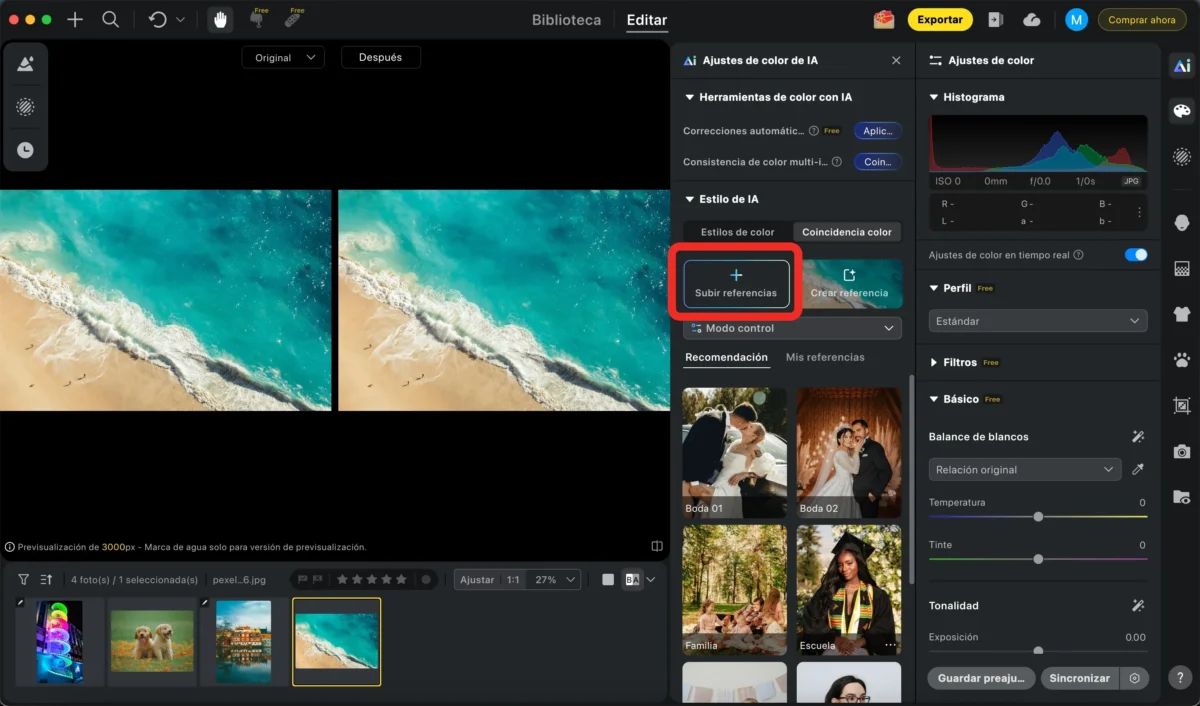Toggle real-time color adjustments switch
Screen dimensions: 1200x706
[1136, 255]
